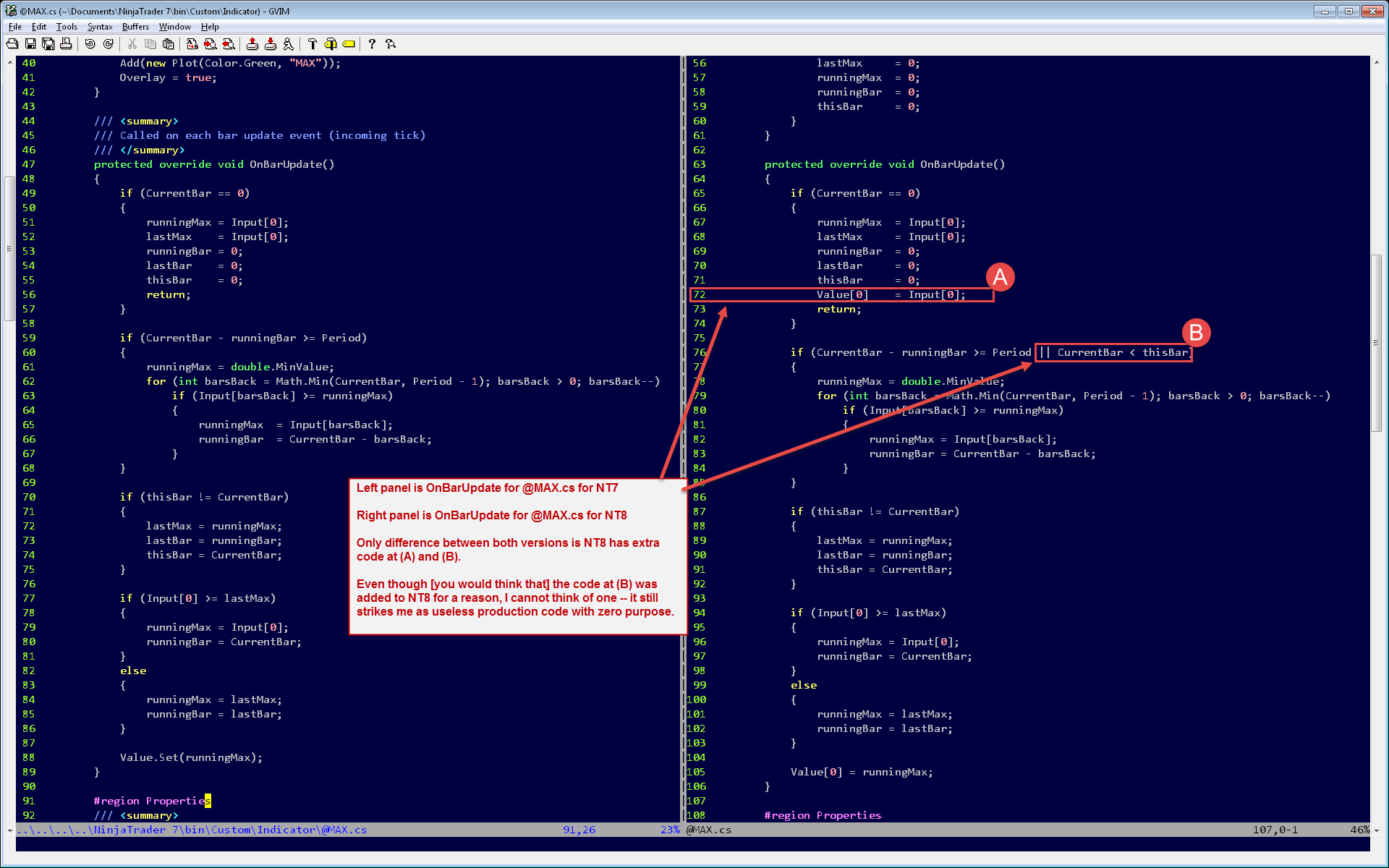Jump to tag with yellow tag icon

[x=349, y=44]
